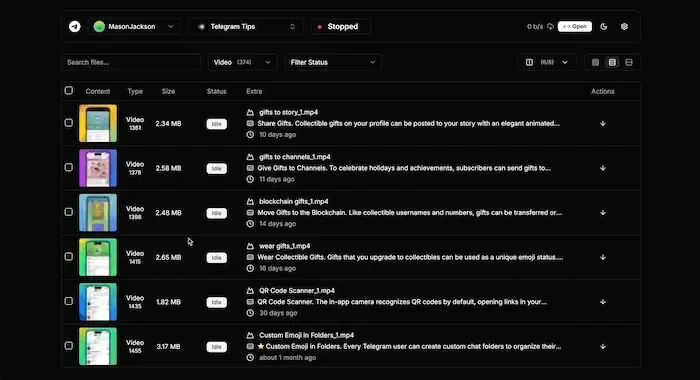
Task: Open the columns visibility dropdown
Action: click(x=547, y=63)
